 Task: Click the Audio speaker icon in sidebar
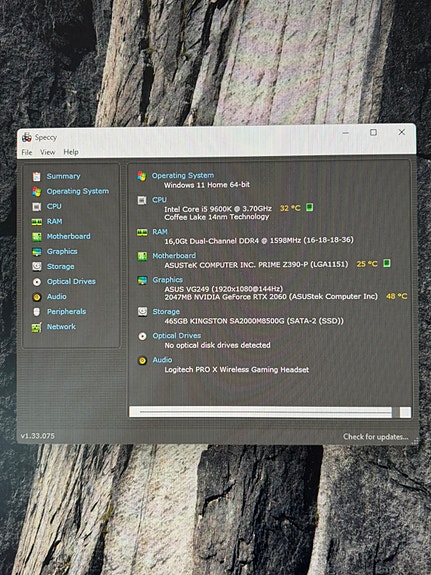click(x=36, y=297)
